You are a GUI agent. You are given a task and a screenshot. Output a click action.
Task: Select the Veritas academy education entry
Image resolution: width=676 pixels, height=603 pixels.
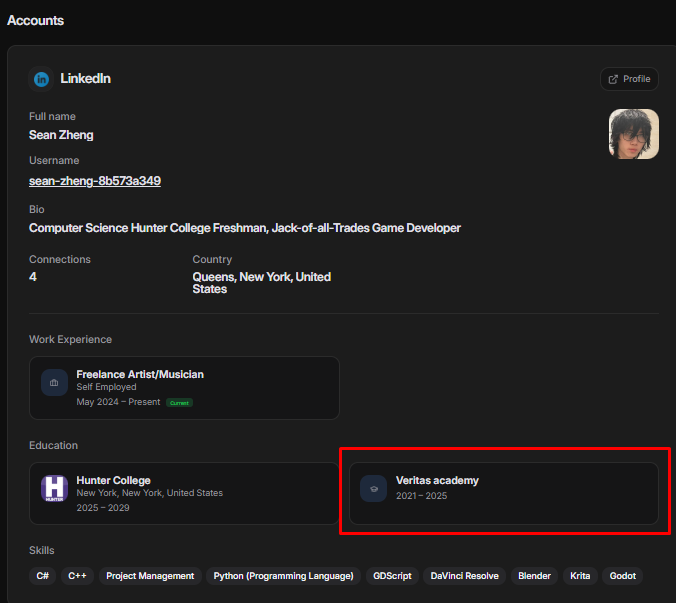504,494
